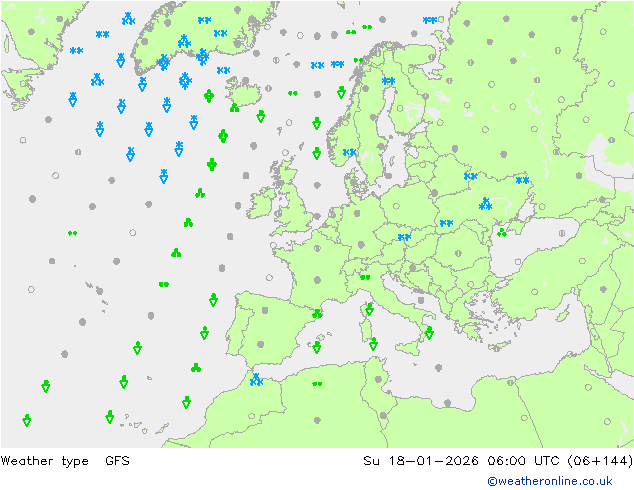Viewport: 634px width, 490px height.
Task: Click the green shower symbol over Calabria, southern Italy
Action: click(429, 333)
